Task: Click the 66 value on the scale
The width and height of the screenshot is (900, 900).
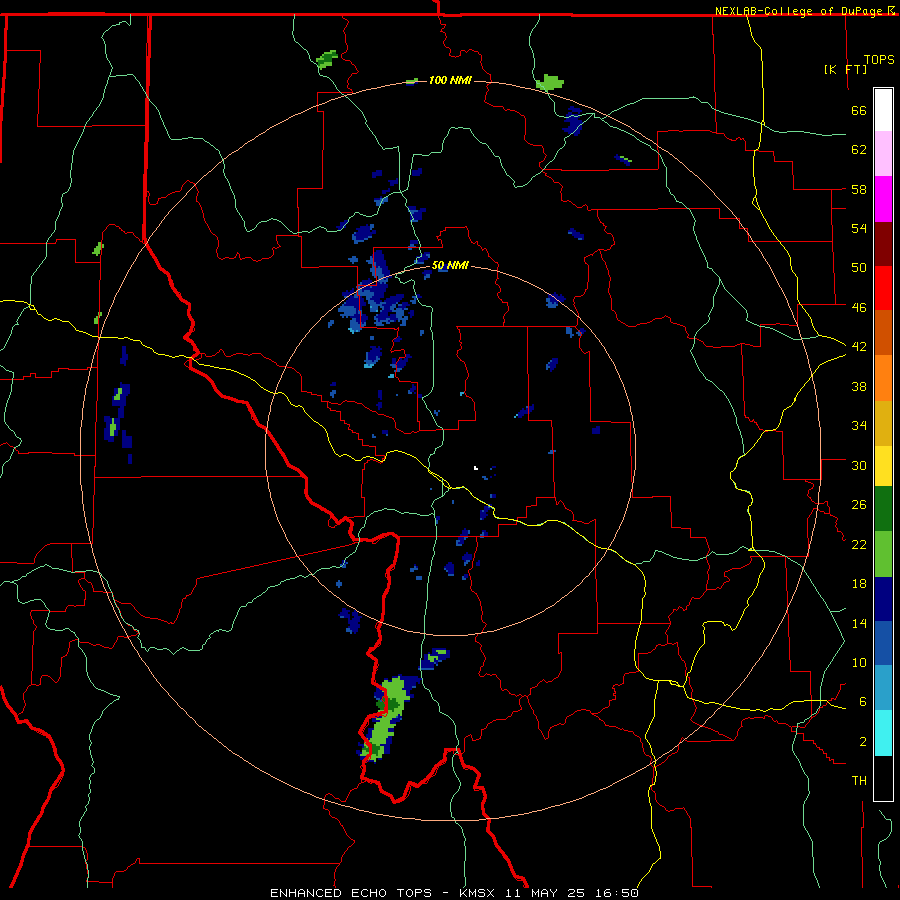Action: (859, 110)
